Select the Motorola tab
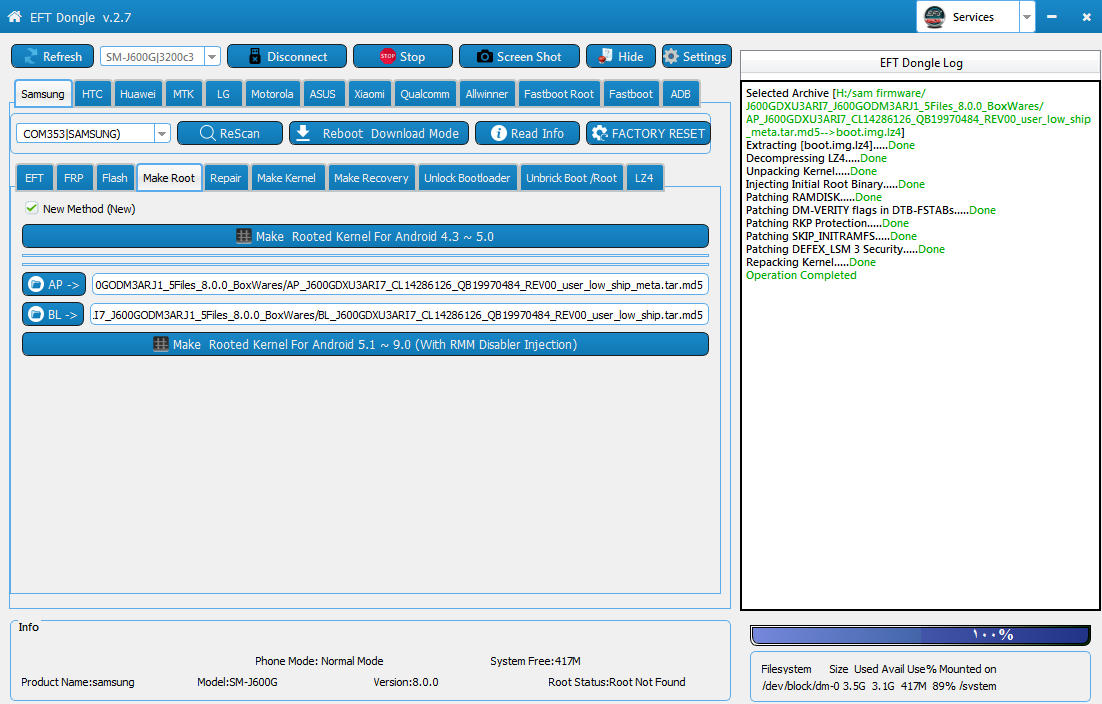 pyautogui.click(x=272, y=94)
